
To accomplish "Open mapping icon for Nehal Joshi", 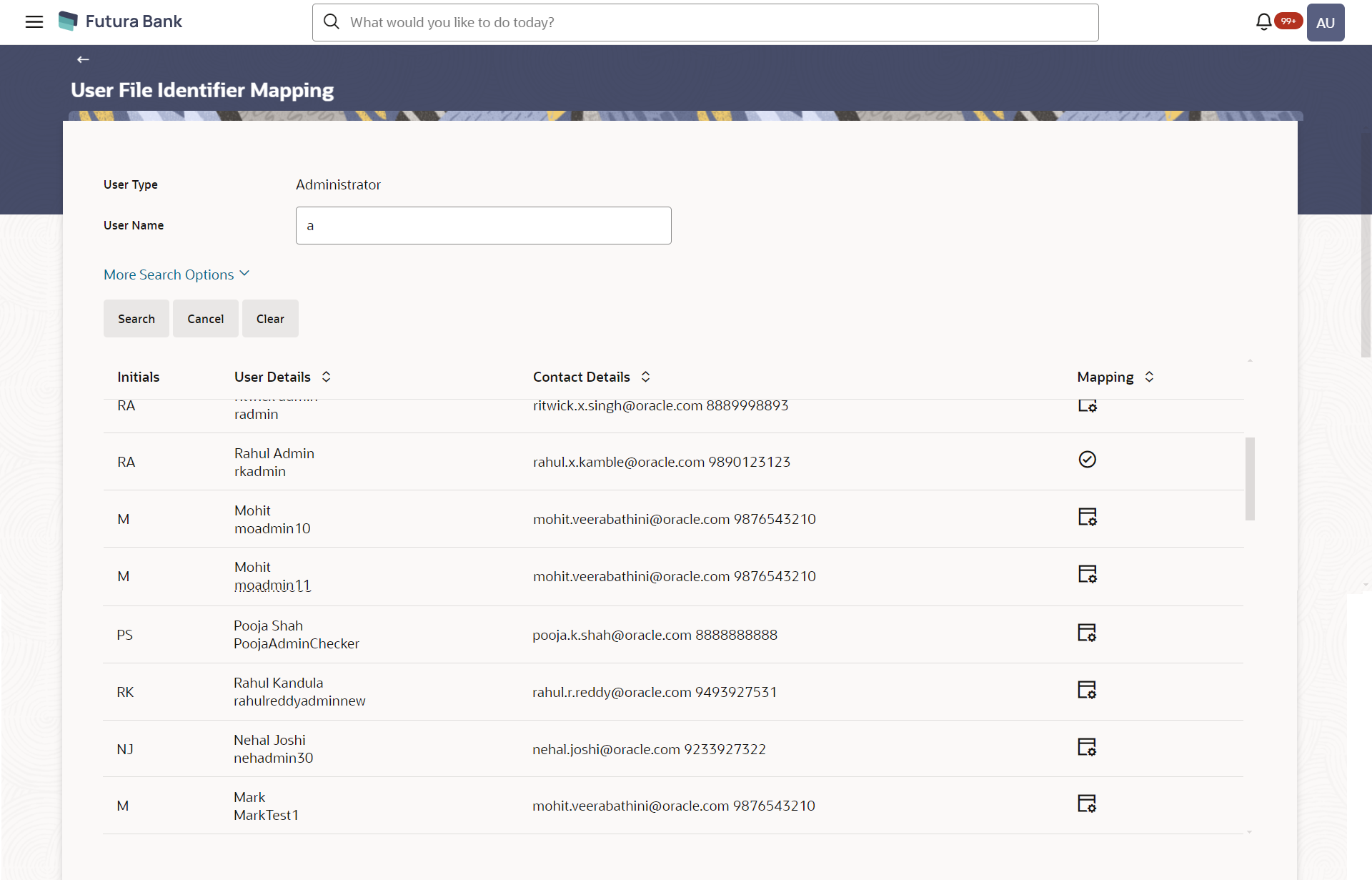I will point(1086,747).
